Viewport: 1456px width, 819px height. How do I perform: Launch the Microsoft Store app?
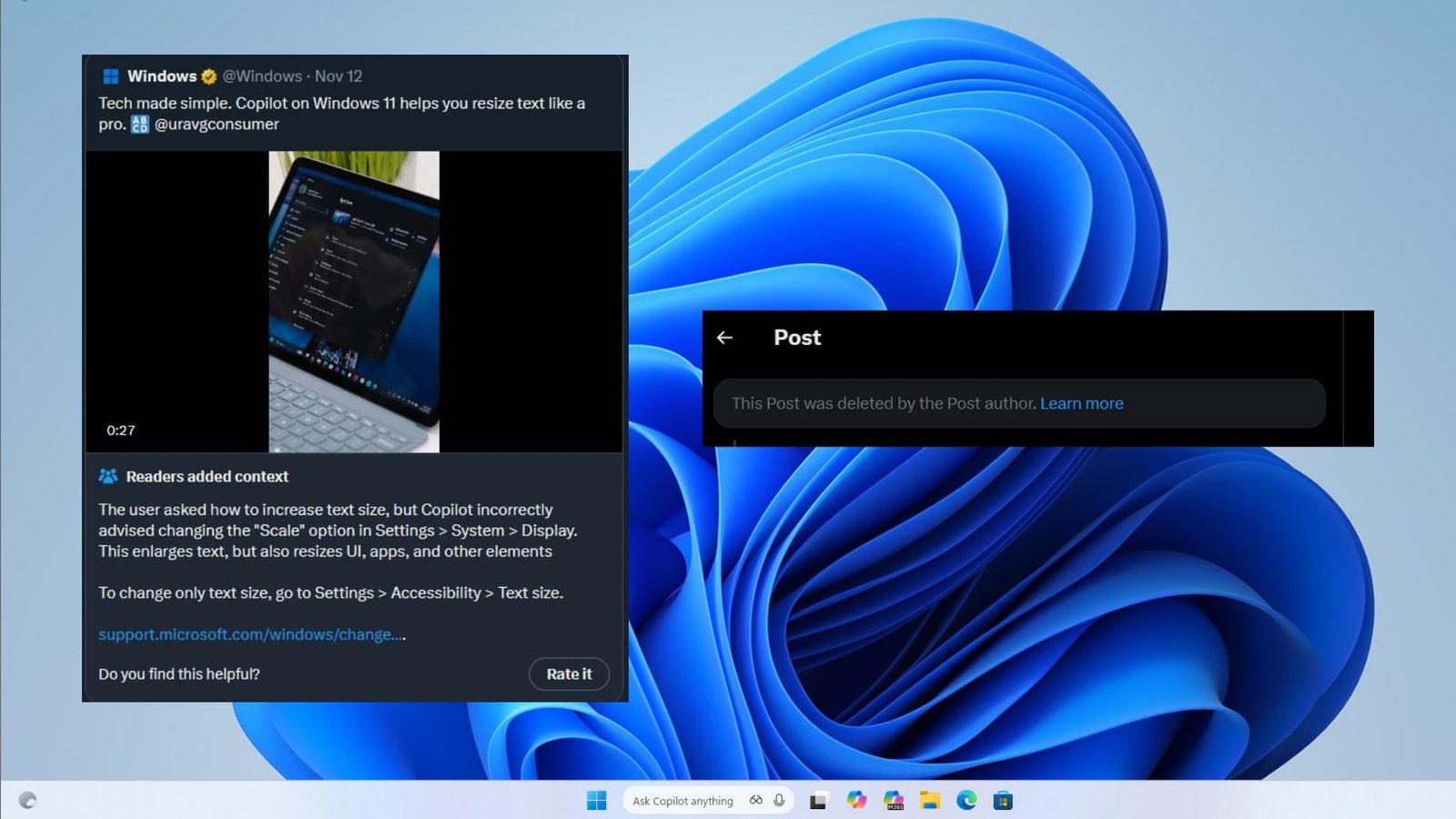click(1002, 800)
